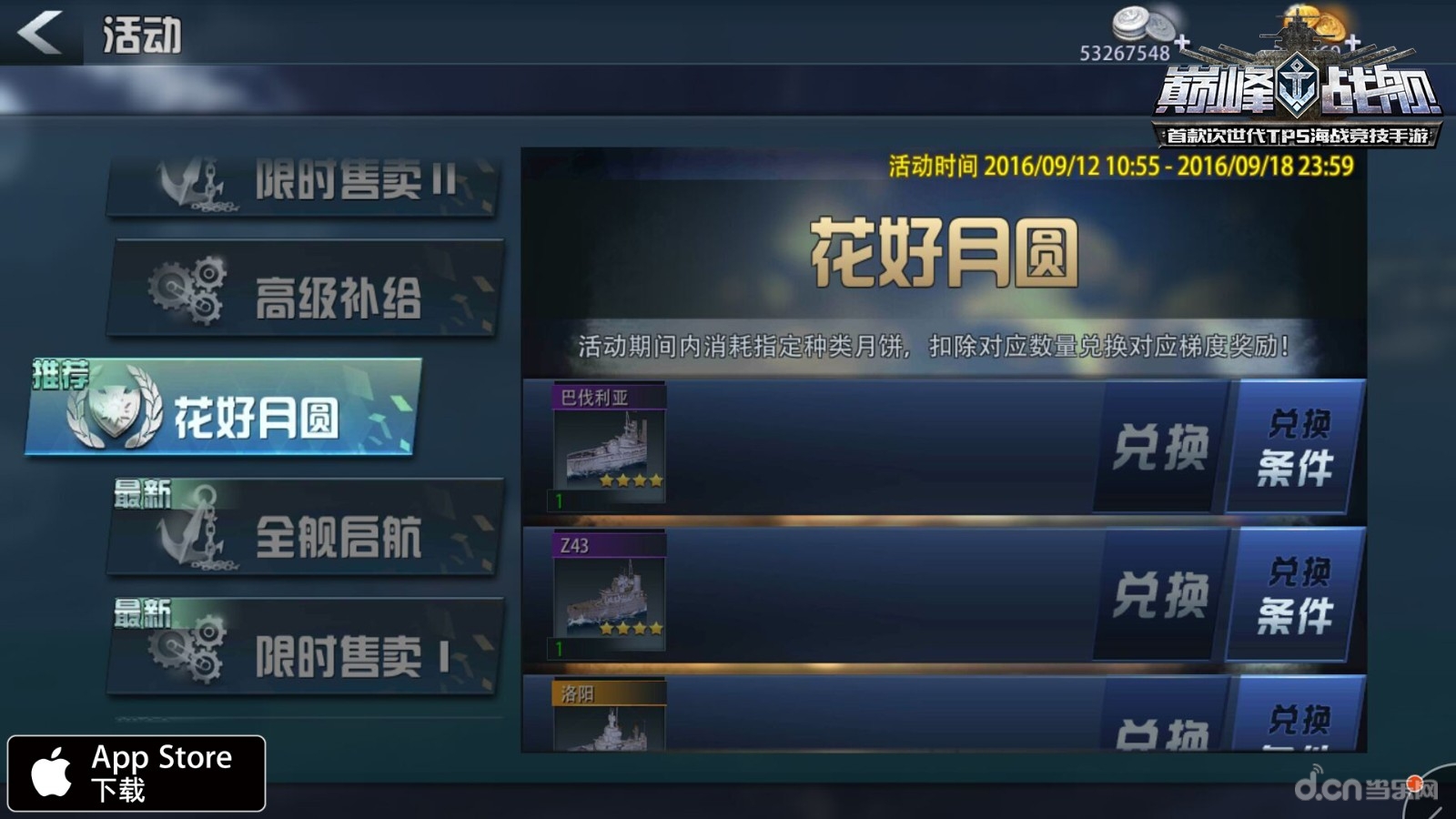Click the gears icon on 高级补给
This screenshot has width=1456, height=819.
click(x=187, y=291)
